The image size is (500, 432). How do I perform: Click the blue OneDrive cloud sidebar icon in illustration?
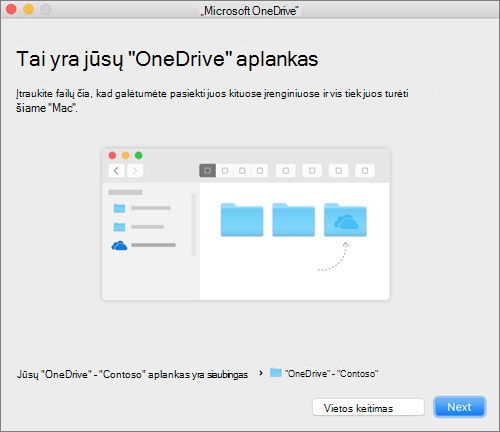tap(119, 246)
